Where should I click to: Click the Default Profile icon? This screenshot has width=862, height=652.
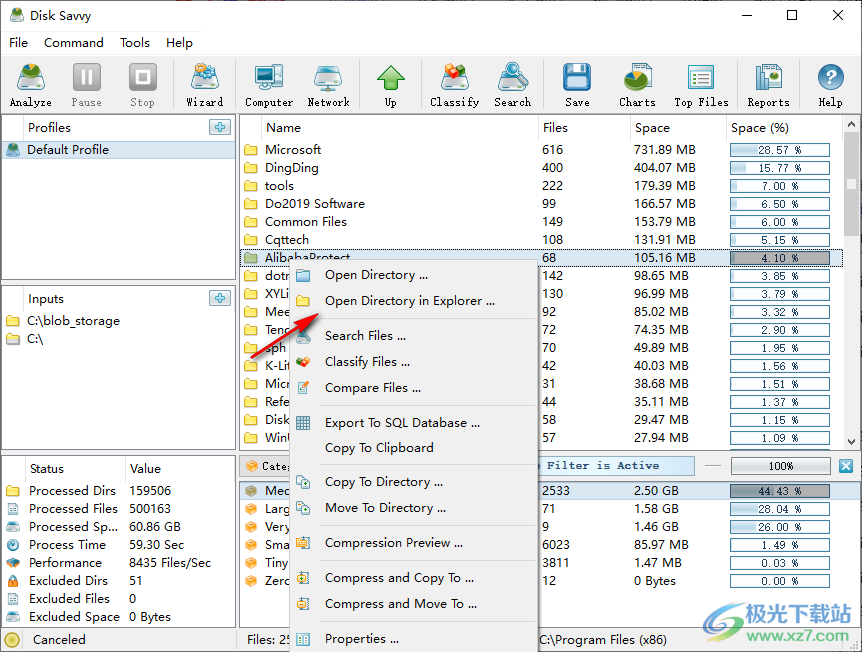pyautogui.click(x=13, y=150)
